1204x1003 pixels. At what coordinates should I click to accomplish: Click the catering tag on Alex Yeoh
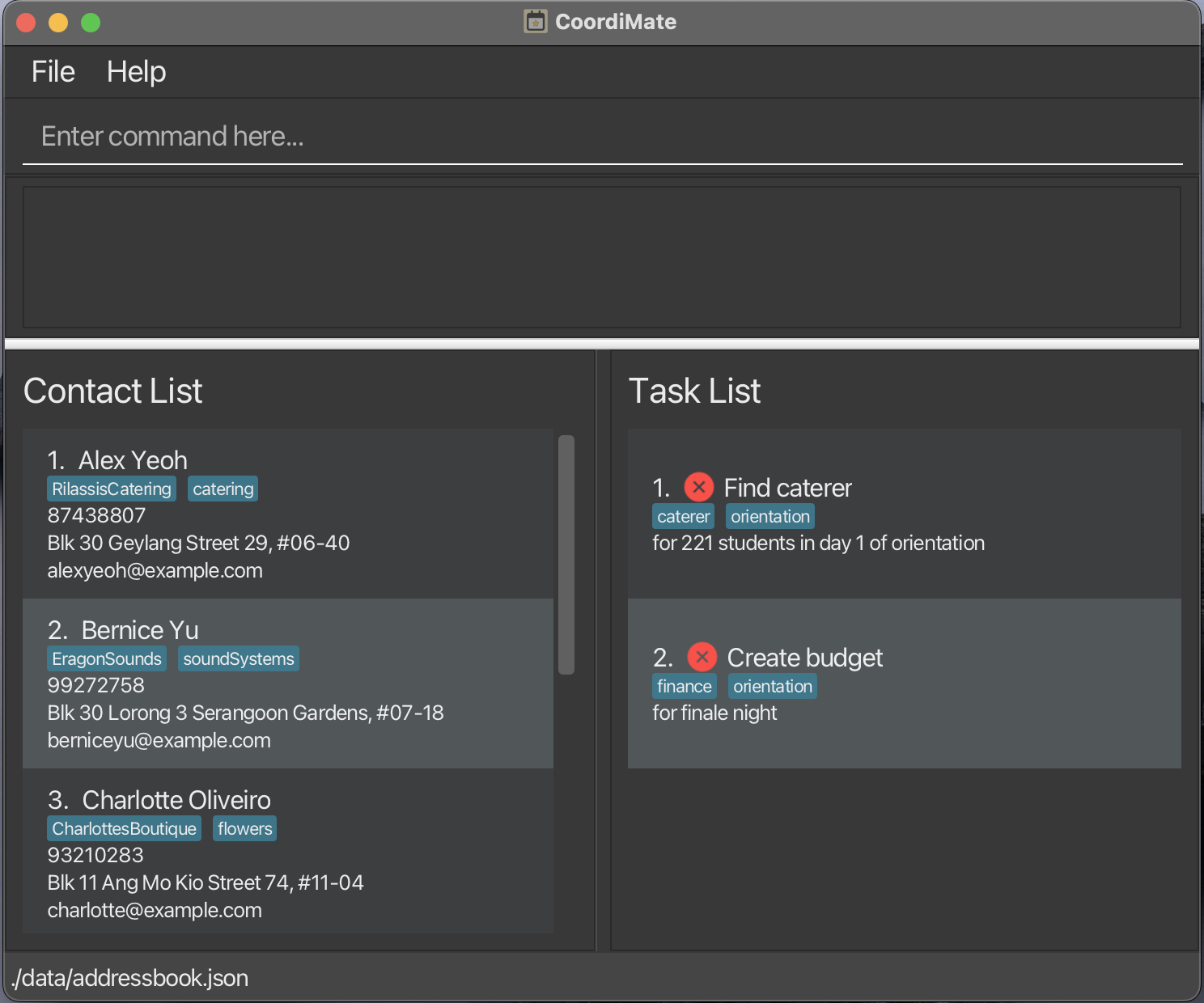223,489
